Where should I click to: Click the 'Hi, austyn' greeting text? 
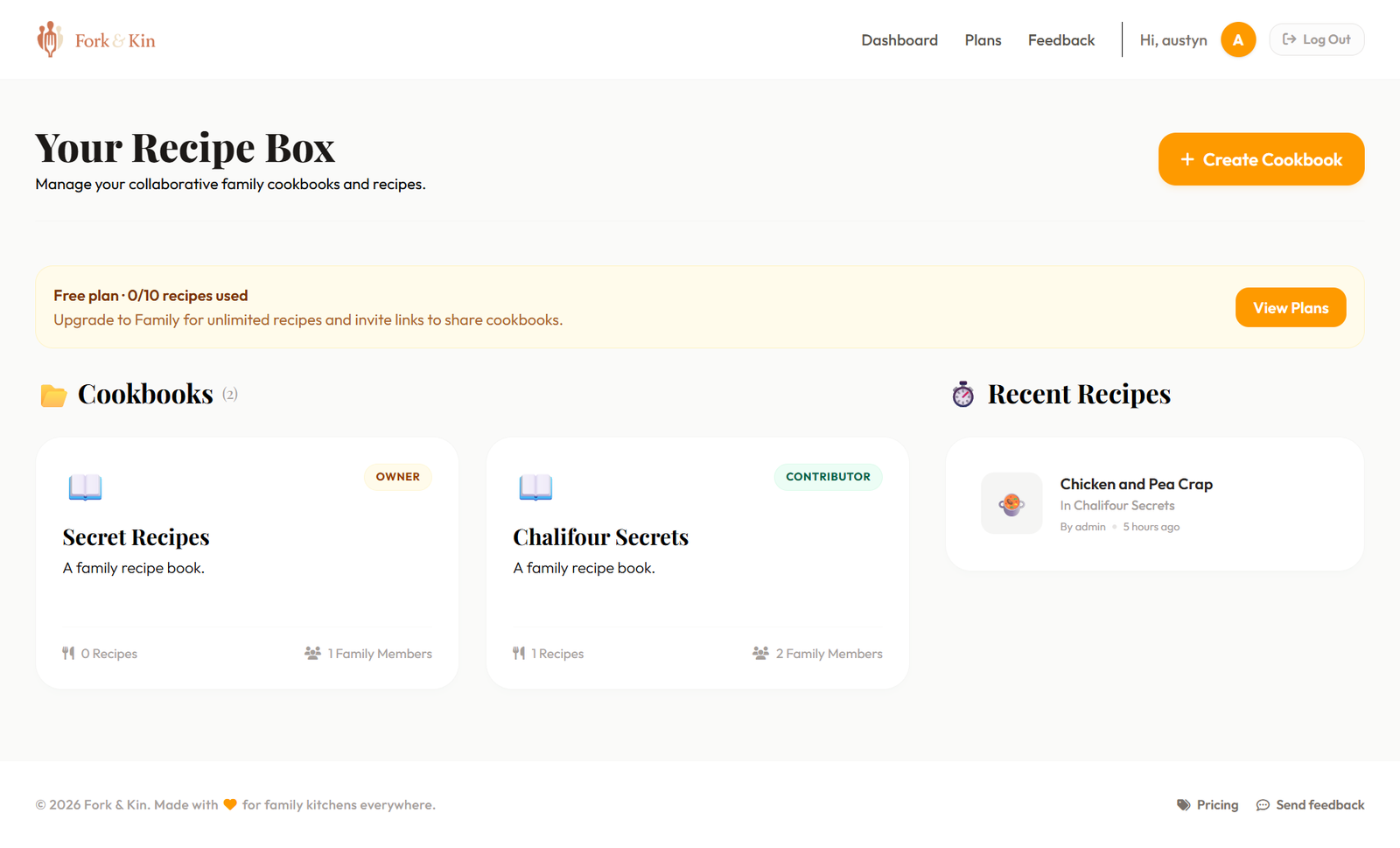point(1173,40)
